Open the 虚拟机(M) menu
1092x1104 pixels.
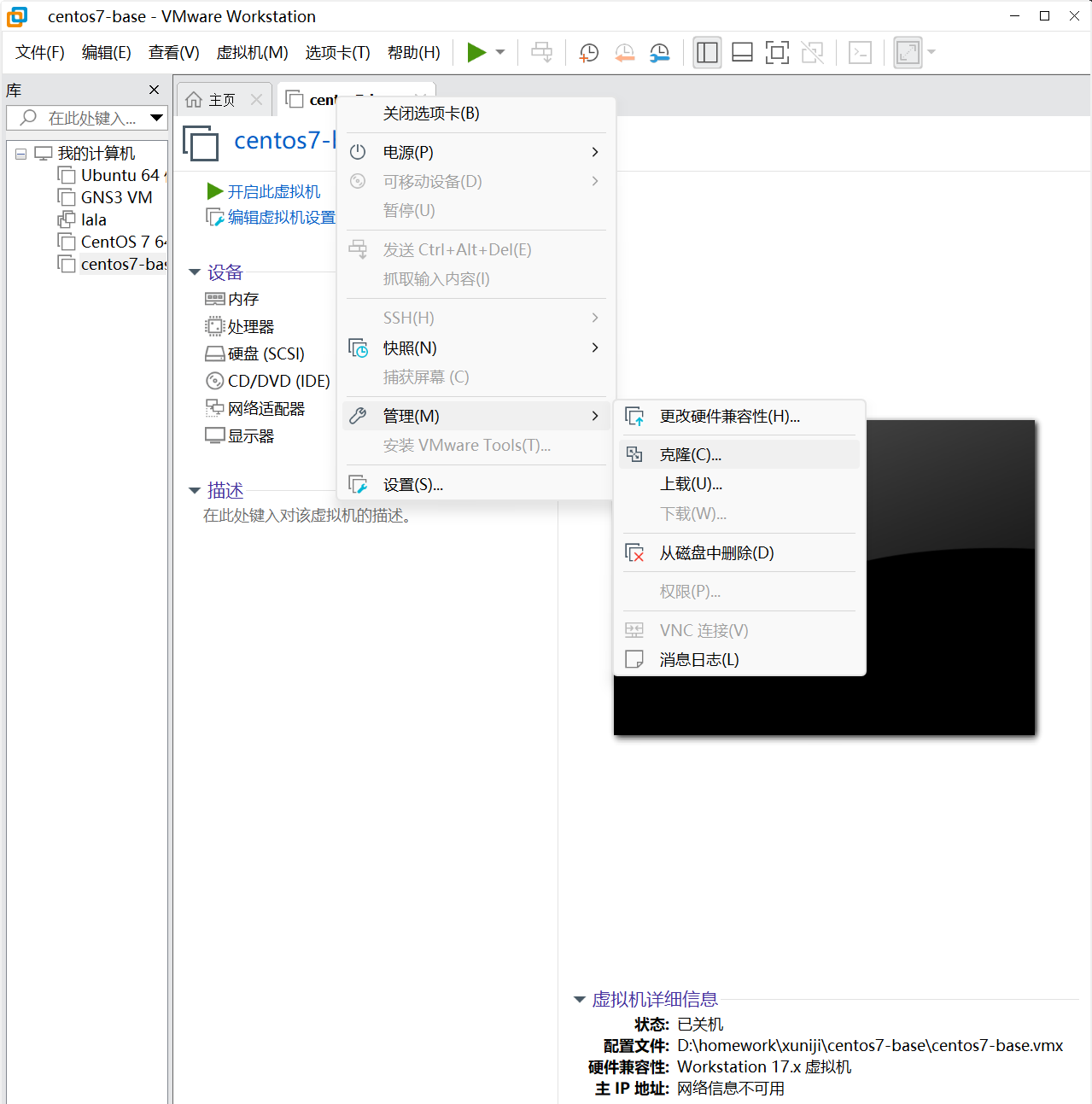click(x=253, y=53)
